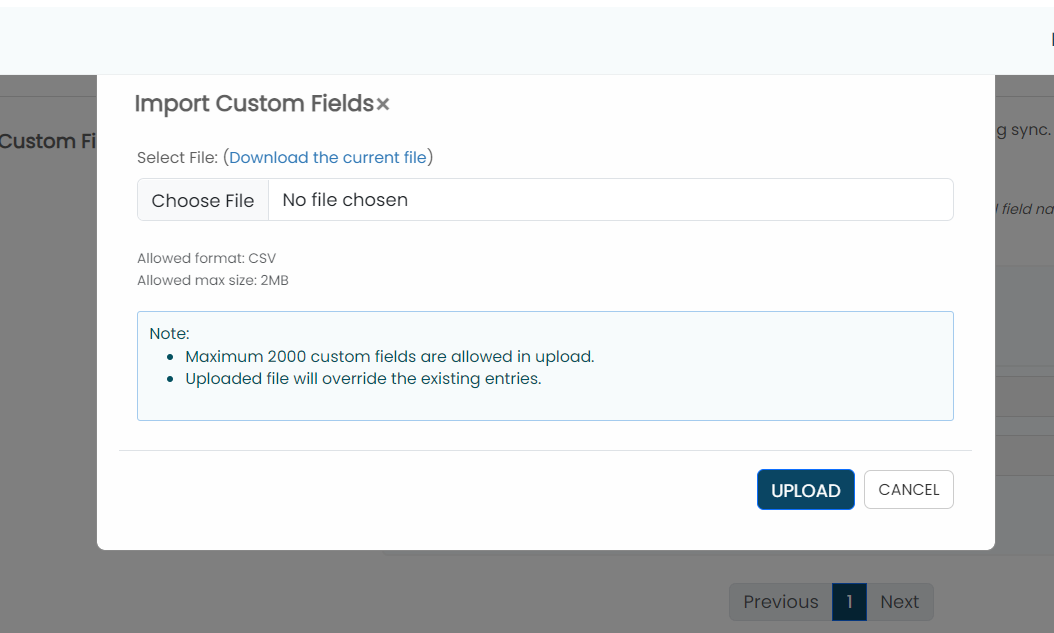Select page 1 in pagination
1054x633 pixels.
(849, 602)
